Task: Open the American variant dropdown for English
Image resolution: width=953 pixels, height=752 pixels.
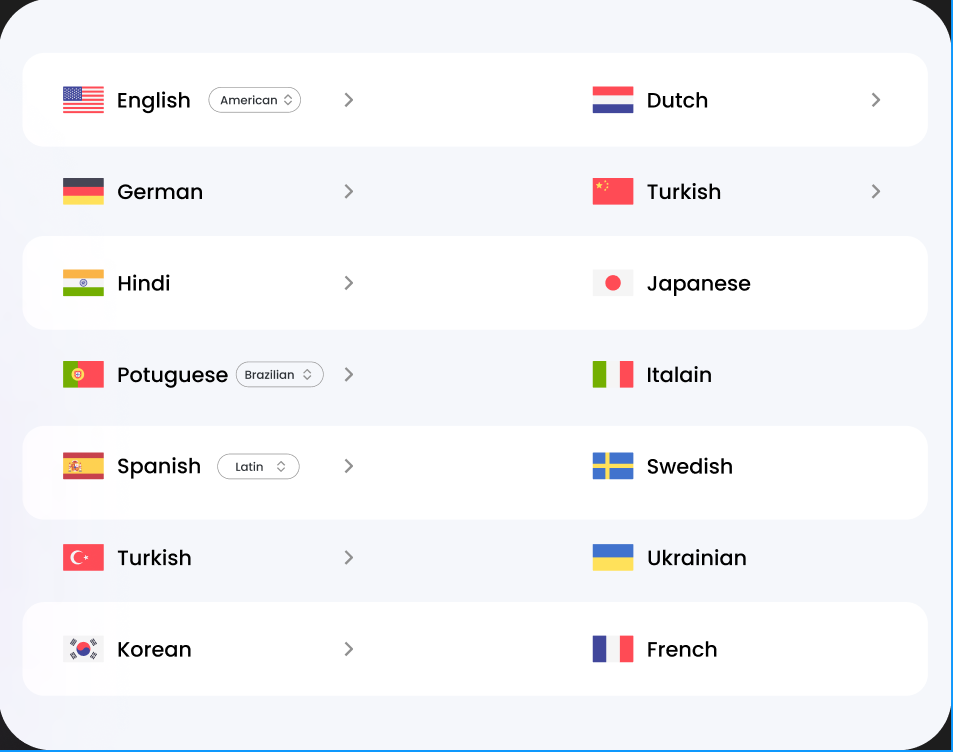Action: click(x=254, y=100)
